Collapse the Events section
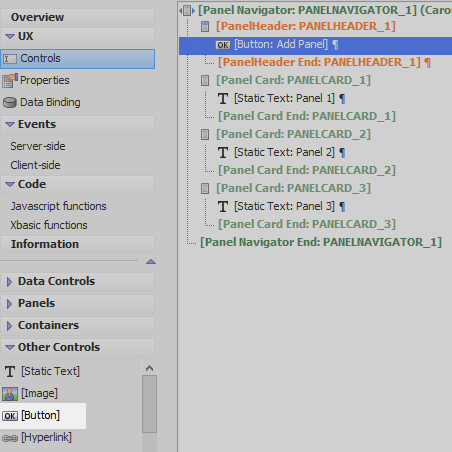The width and height of the screenshot is (452, 452). click(78, 124)
